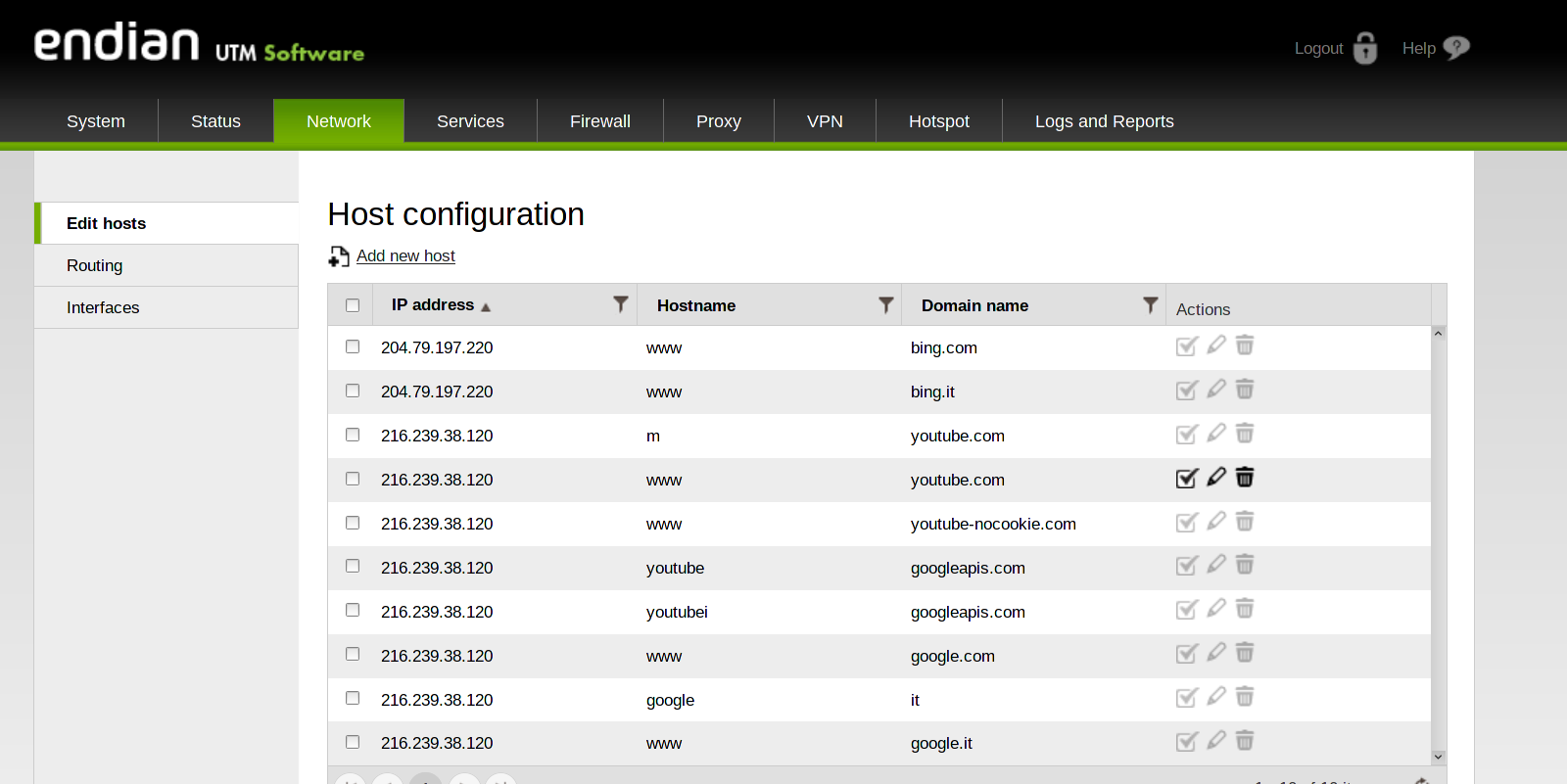Viewport: 1567px width, 784px height.
Task: Click the Help link text
Action: [x=1418, y=48]
